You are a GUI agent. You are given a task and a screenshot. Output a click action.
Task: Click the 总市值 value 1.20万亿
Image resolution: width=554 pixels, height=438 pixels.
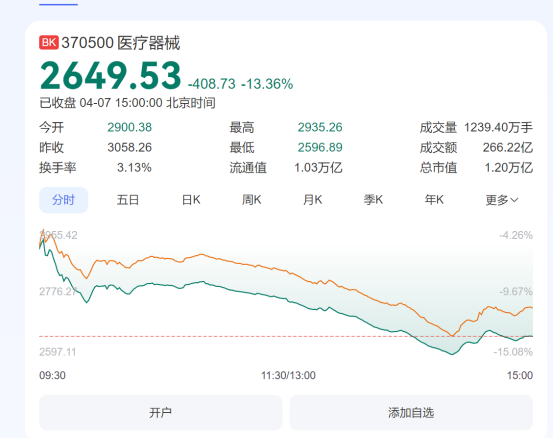[508, 167]
